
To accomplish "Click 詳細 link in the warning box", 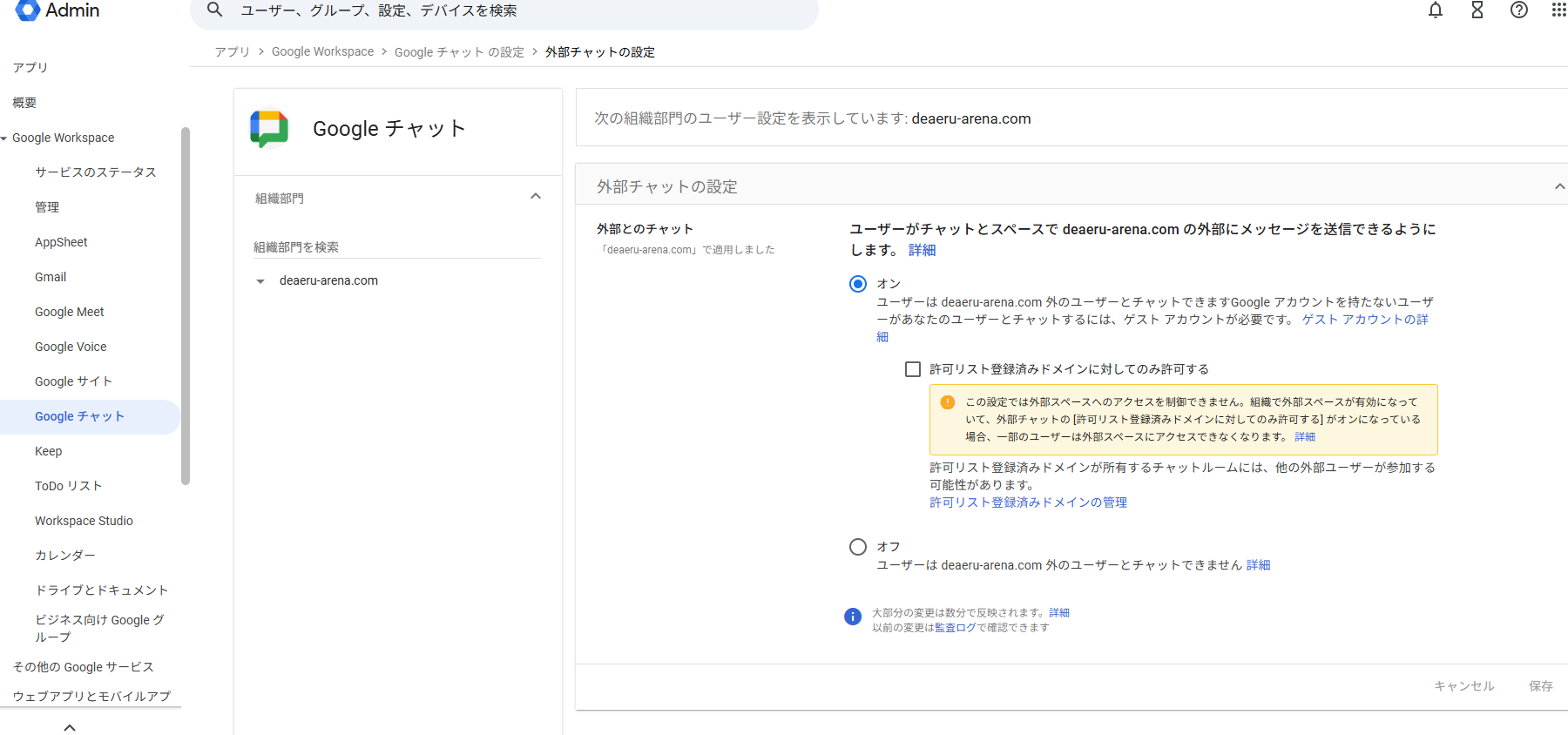I will 1305,437.
